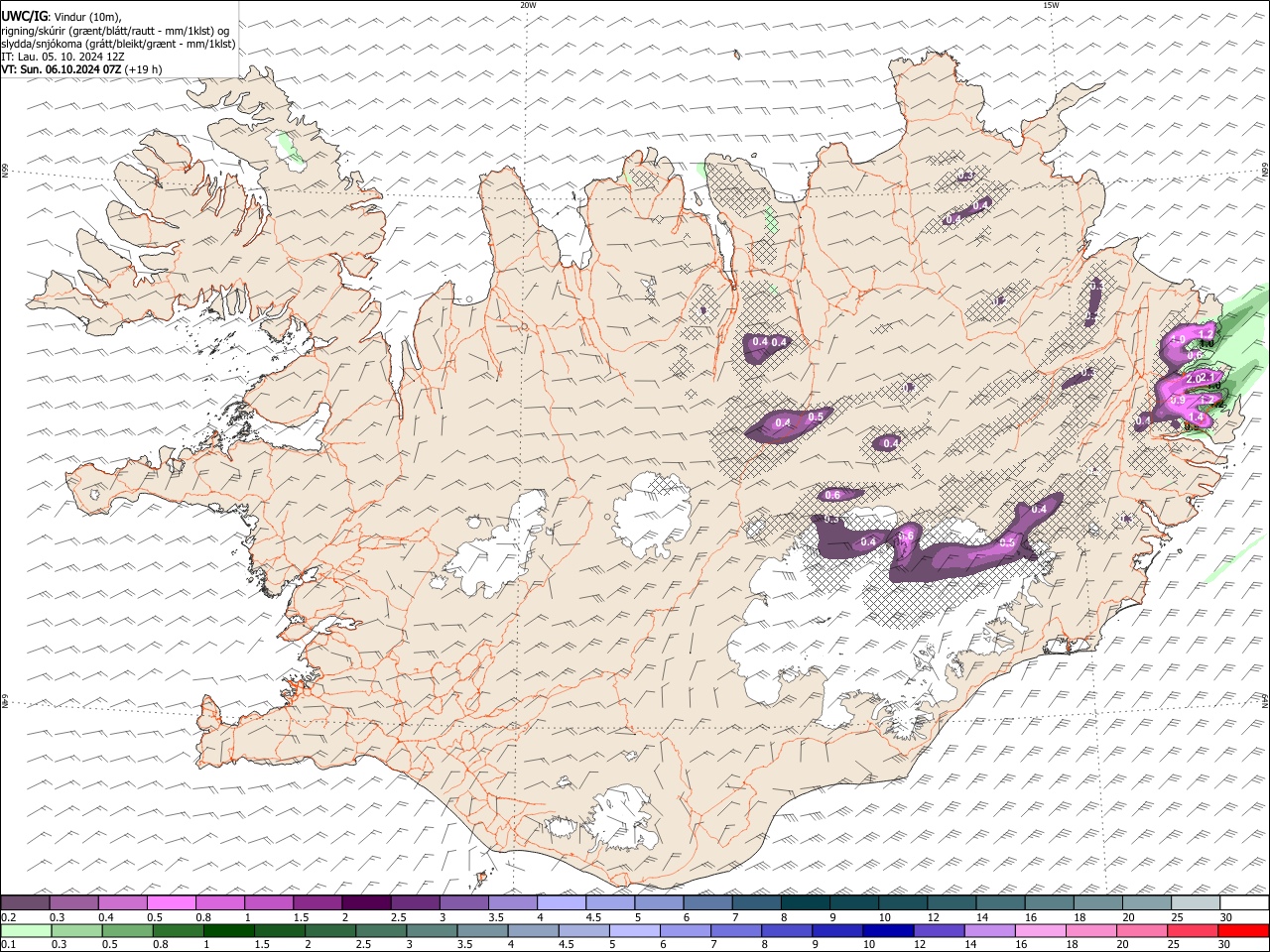Pick the deep navy blue rain swatch labeled 10
The height and width of the screenshot is (952, 1270).
(888, 930)
